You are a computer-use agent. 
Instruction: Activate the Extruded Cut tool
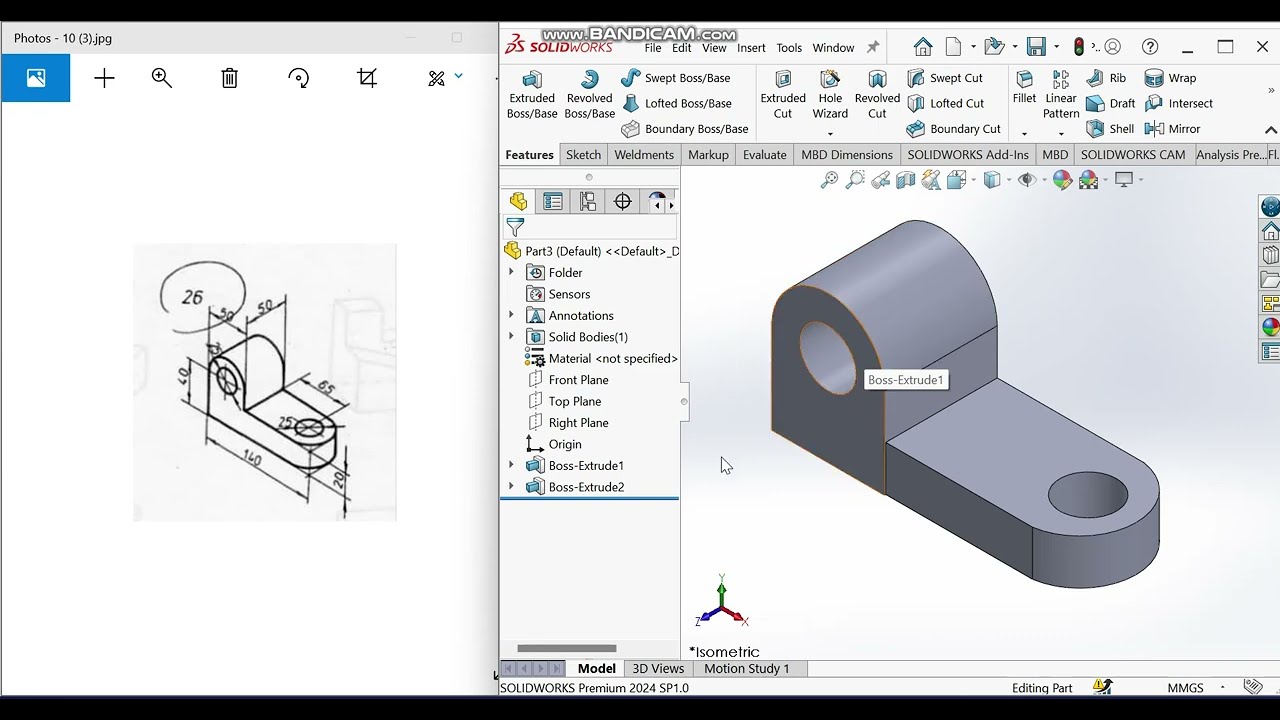click(783, 95)
